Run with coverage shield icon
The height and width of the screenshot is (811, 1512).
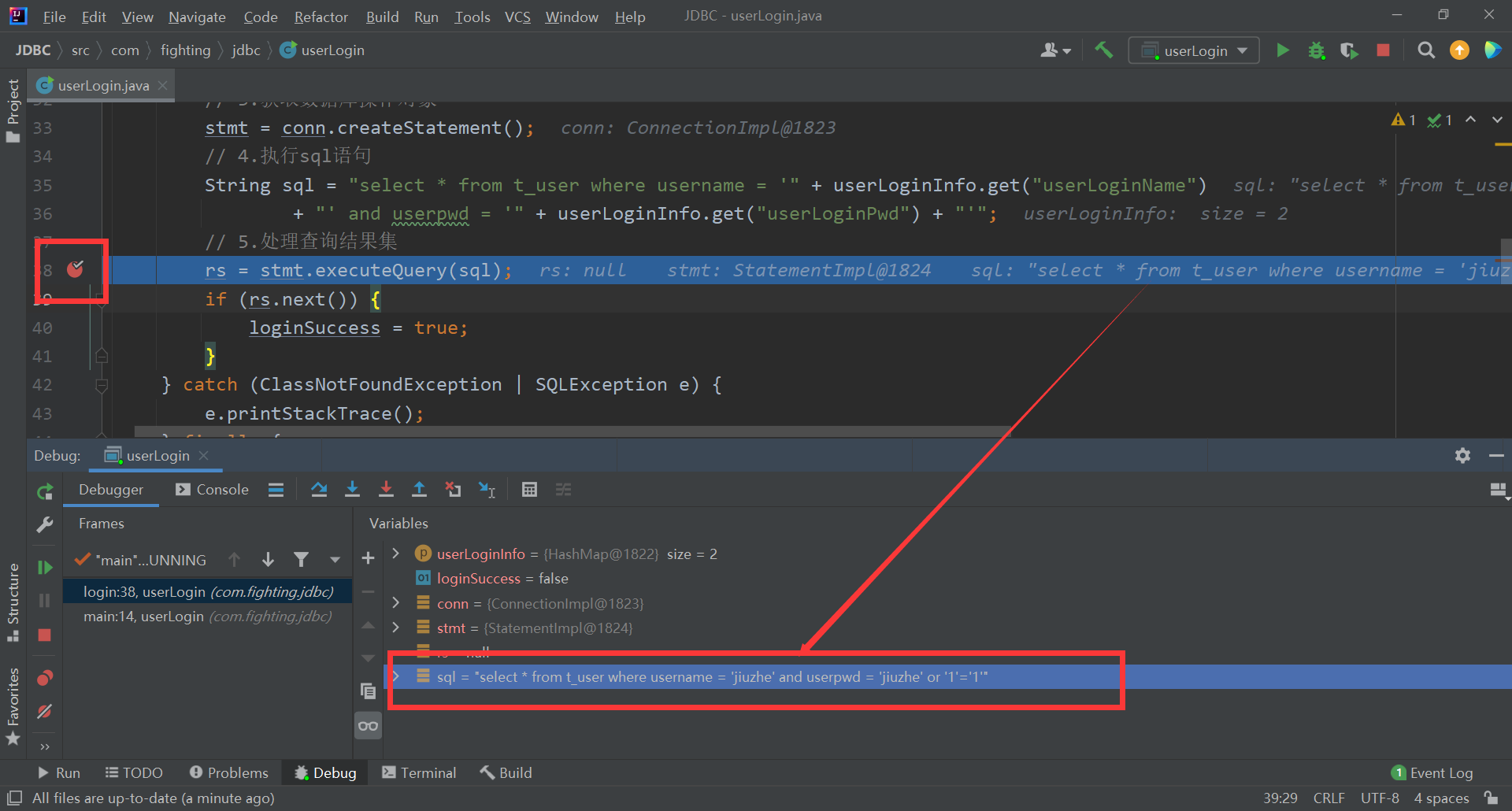coord(1349,50)
